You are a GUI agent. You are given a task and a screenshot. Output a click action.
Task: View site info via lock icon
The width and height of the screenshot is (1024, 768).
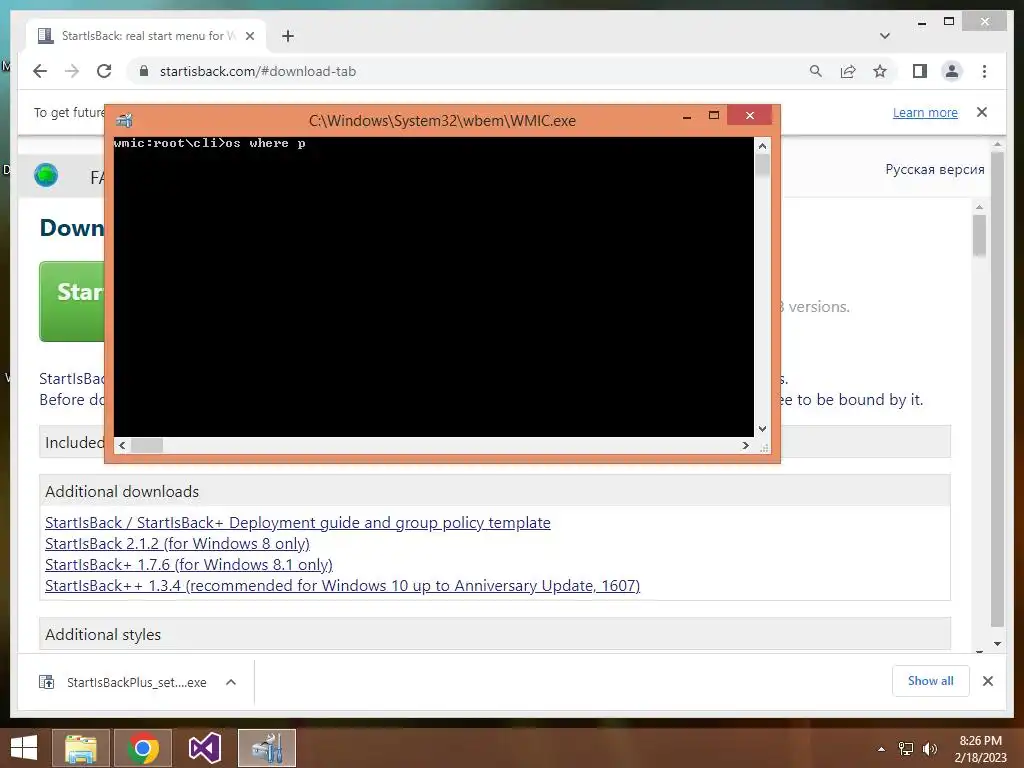coord(144,71)
